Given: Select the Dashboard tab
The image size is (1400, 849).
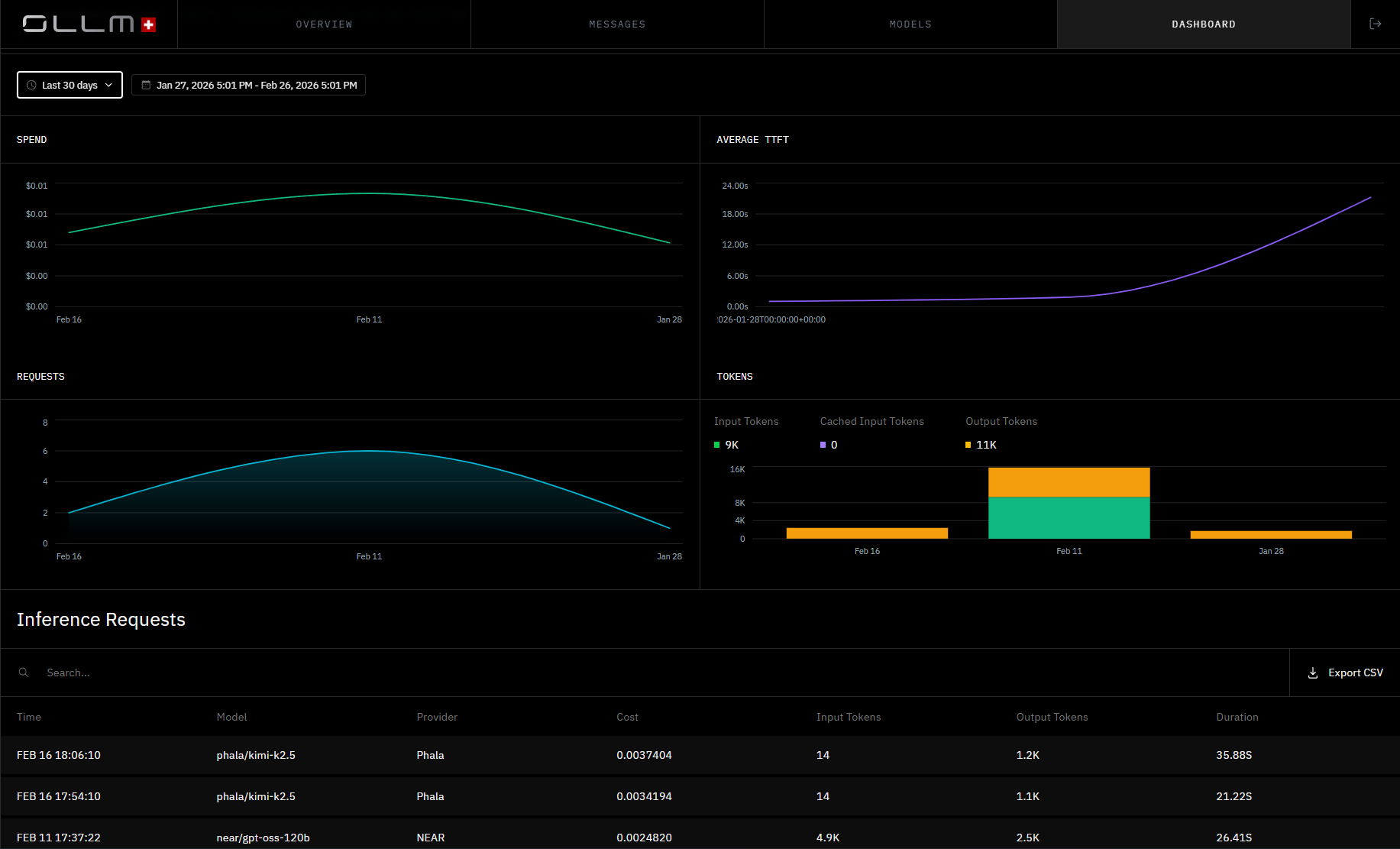Looking at the screenshot, I should (x=1204, y=24).
